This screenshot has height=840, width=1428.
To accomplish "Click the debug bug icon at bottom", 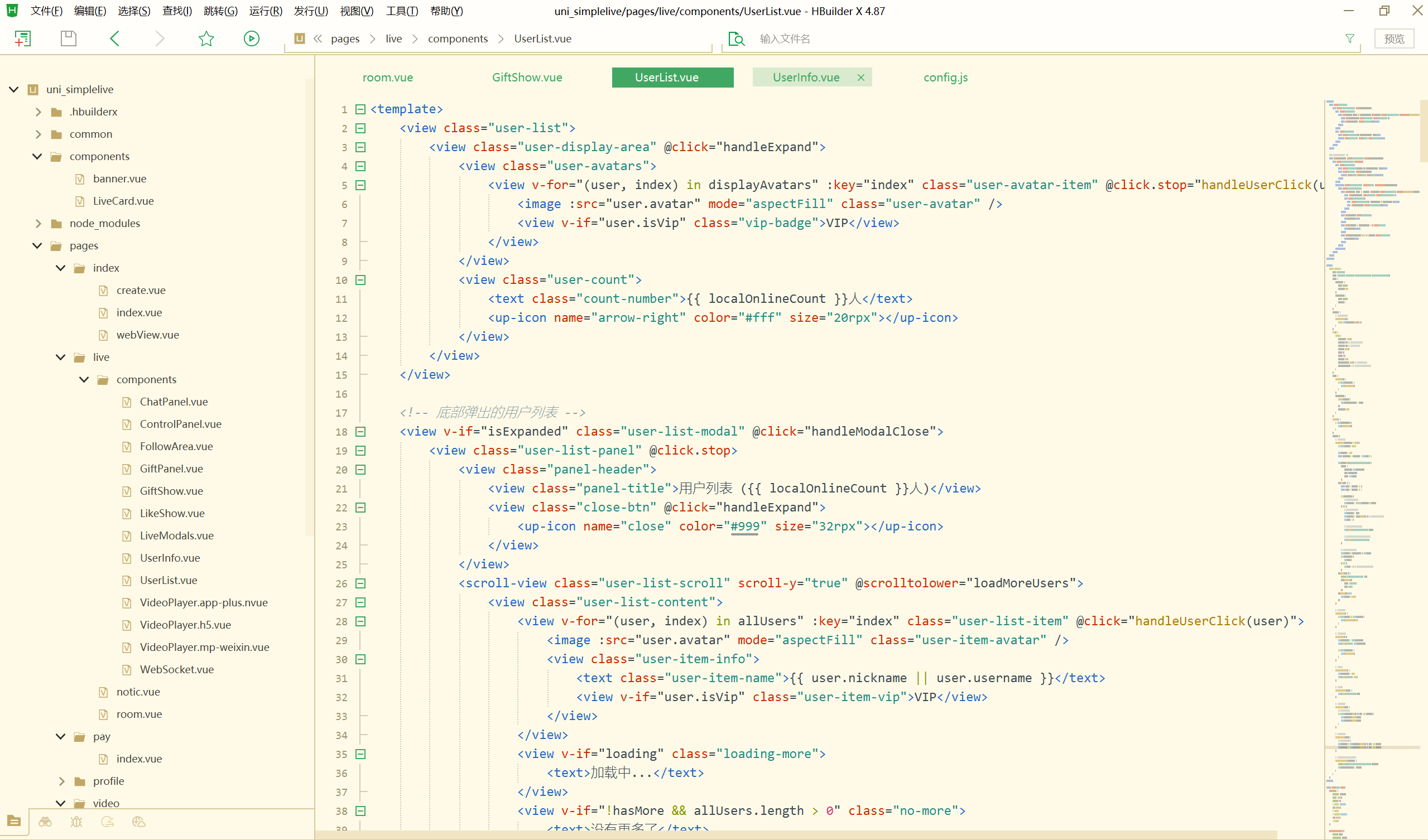I will (76, 821).
